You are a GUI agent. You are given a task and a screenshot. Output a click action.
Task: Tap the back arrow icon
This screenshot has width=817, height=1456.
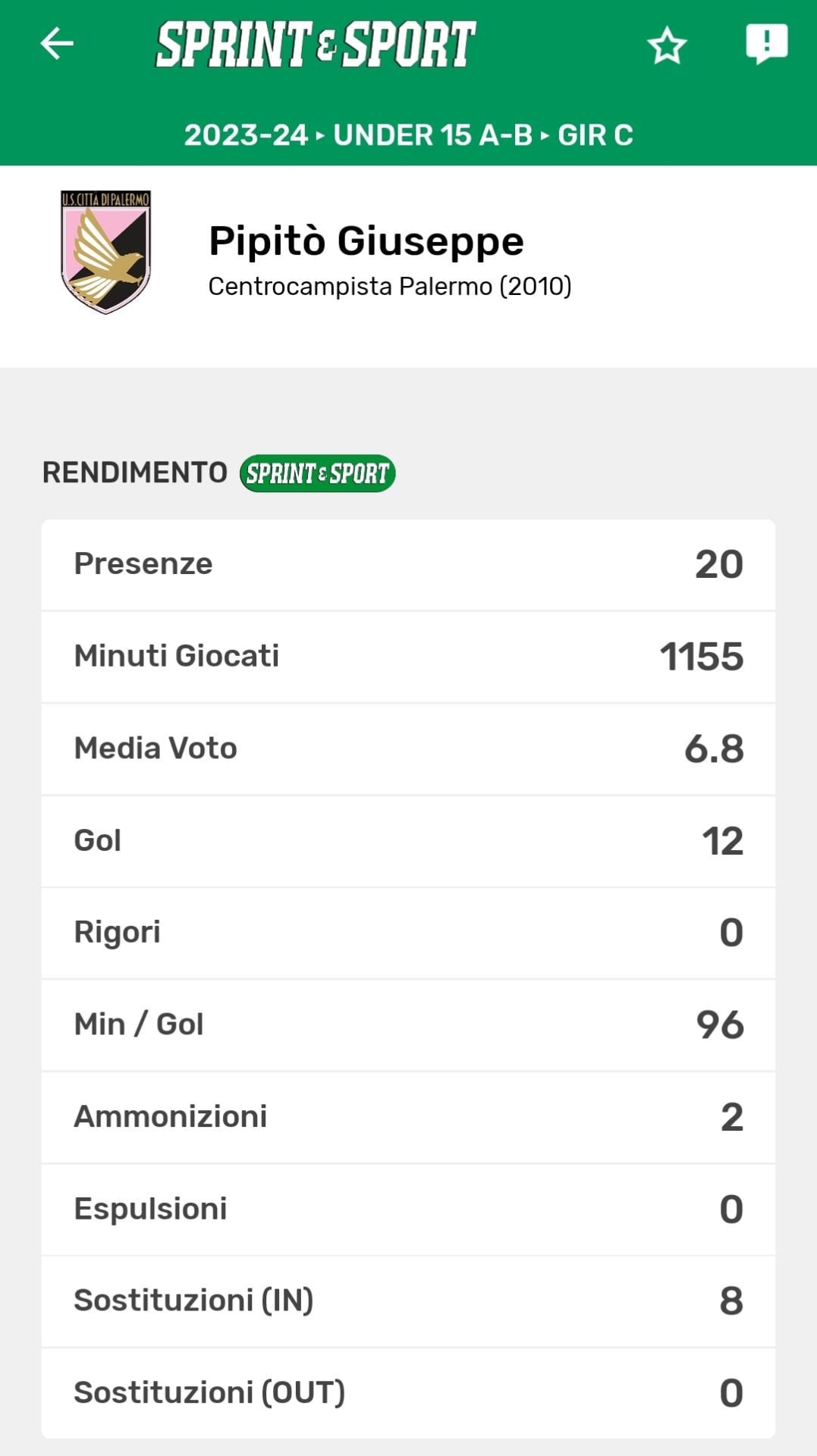tap(57, 43)
